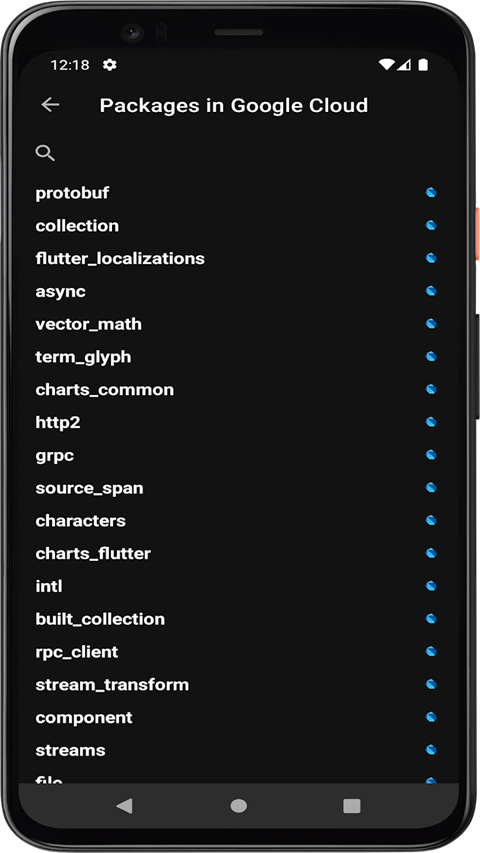
Task: Tap Android recent apps square button
Action: click(352, 806)
